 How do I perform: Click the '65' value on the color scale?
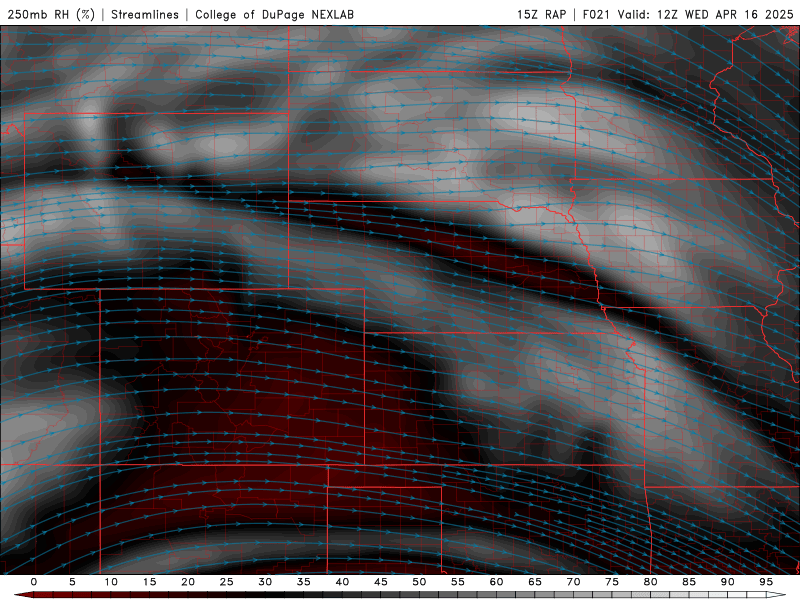coord(535,582)
